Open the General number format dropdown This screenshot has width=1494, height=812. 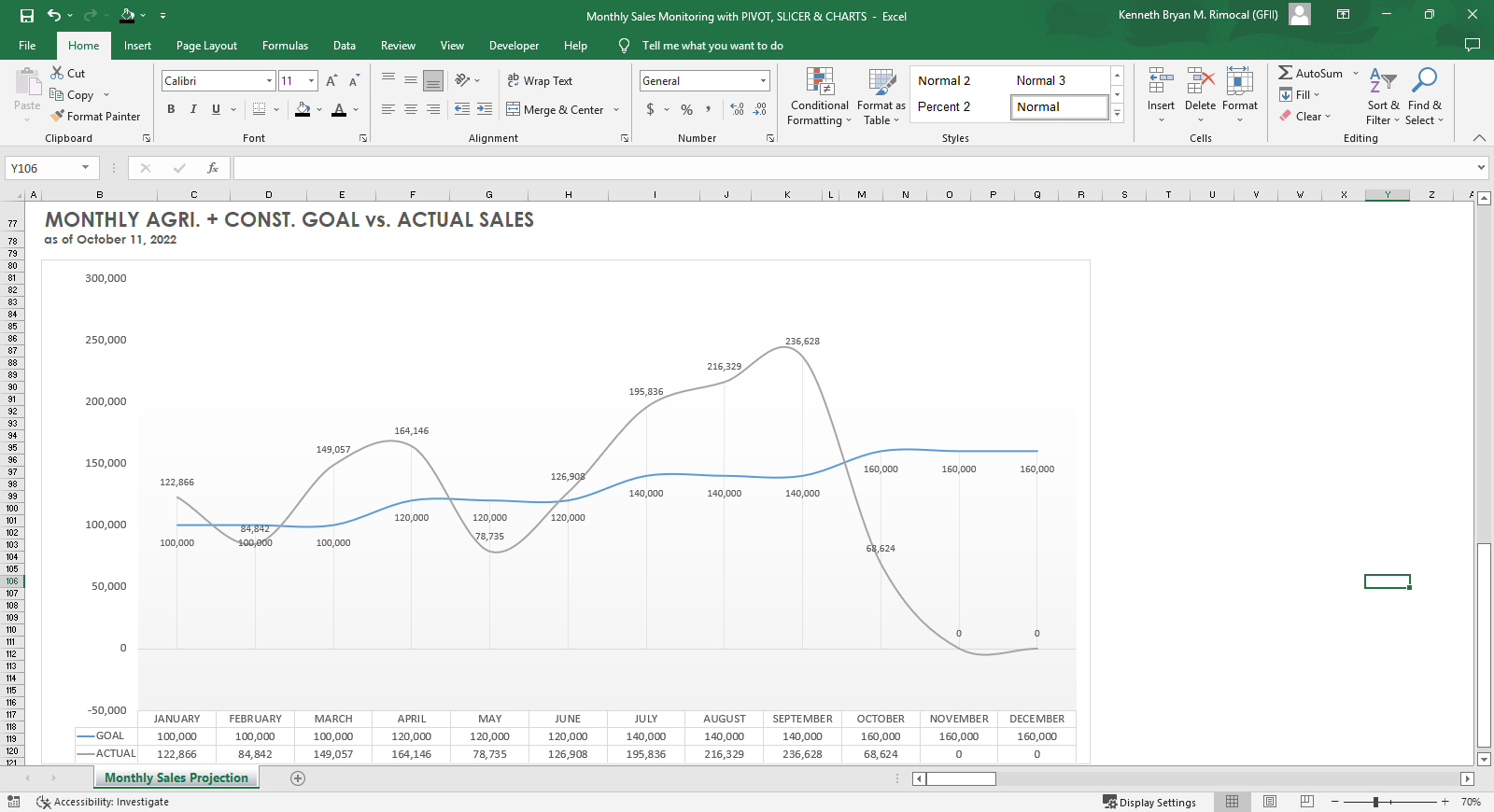pos(763,81)
